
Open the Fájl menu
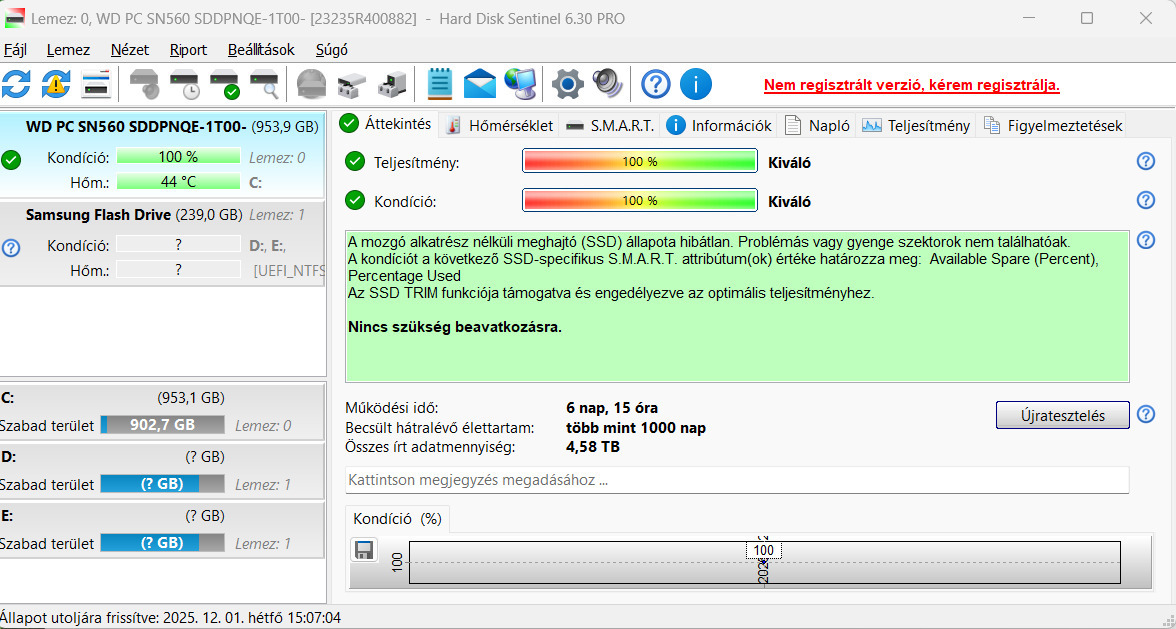tap(15, 49)
